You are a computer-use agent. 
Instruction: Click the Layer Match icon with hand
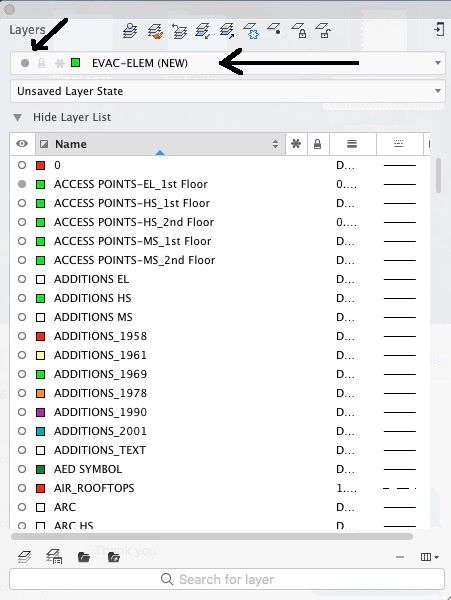click(155, 31)
